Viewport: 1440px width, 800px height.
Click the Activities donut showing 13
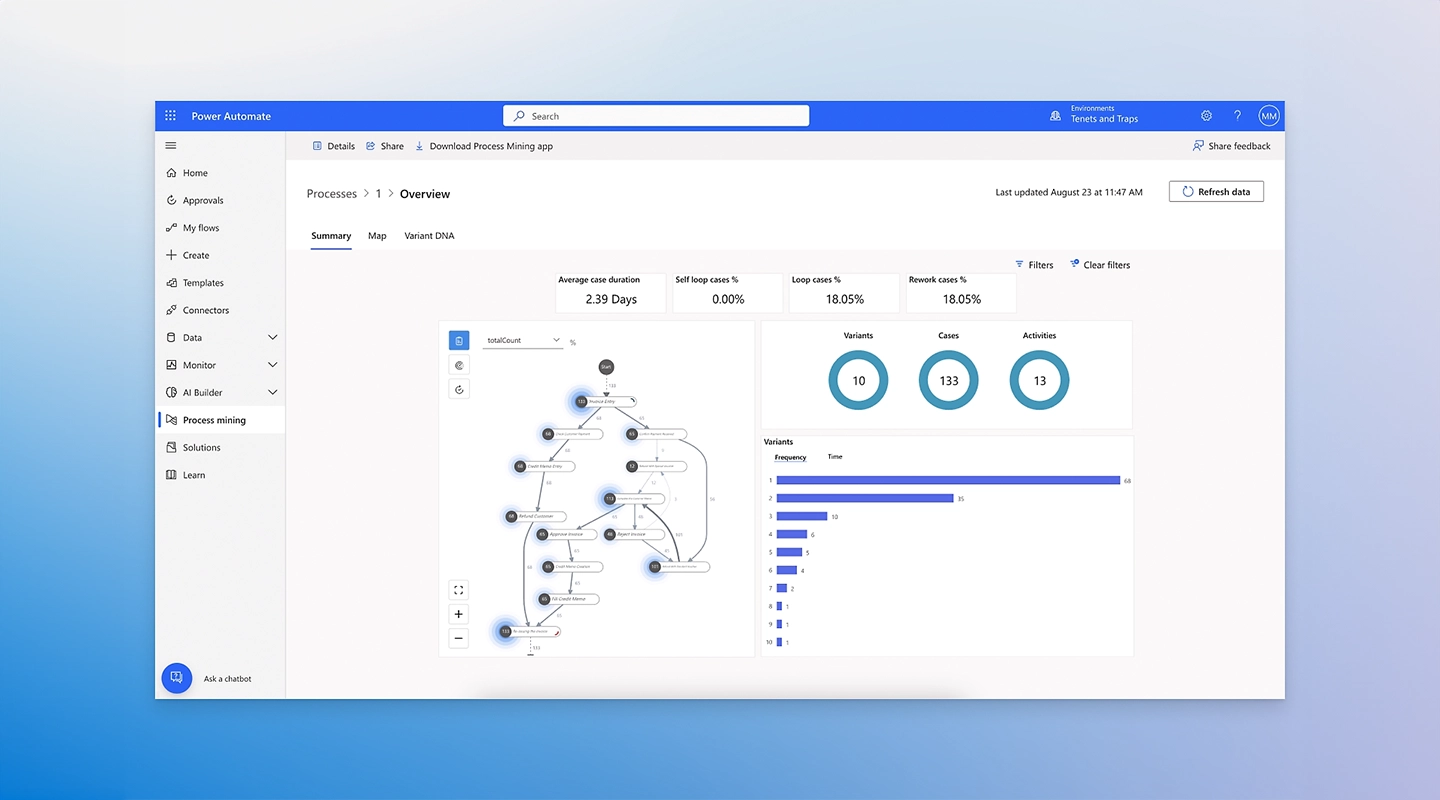click(x=1039, y=380)
